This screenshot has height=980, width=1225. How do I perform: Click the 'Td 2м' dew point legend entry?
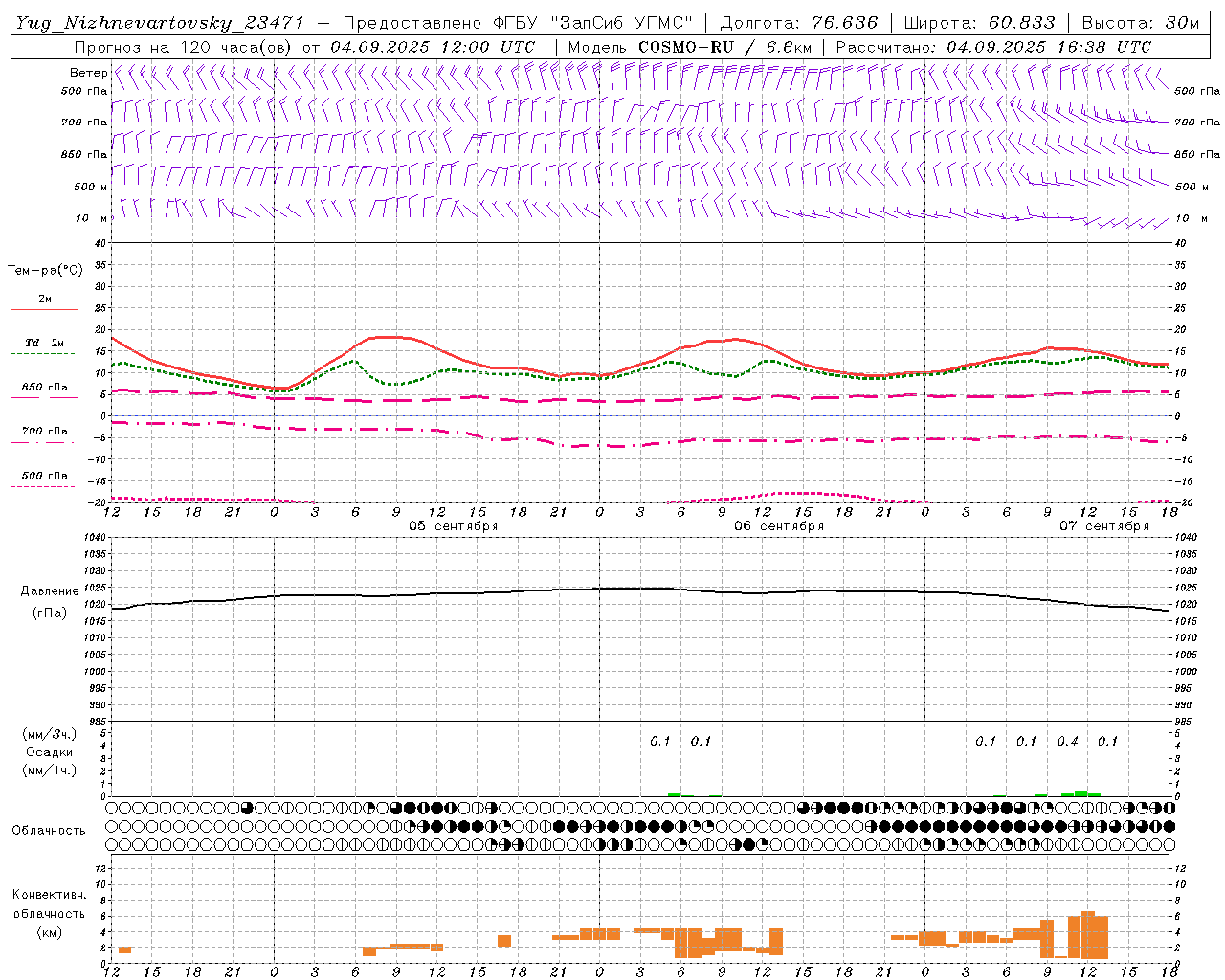[x=45, y=343]
